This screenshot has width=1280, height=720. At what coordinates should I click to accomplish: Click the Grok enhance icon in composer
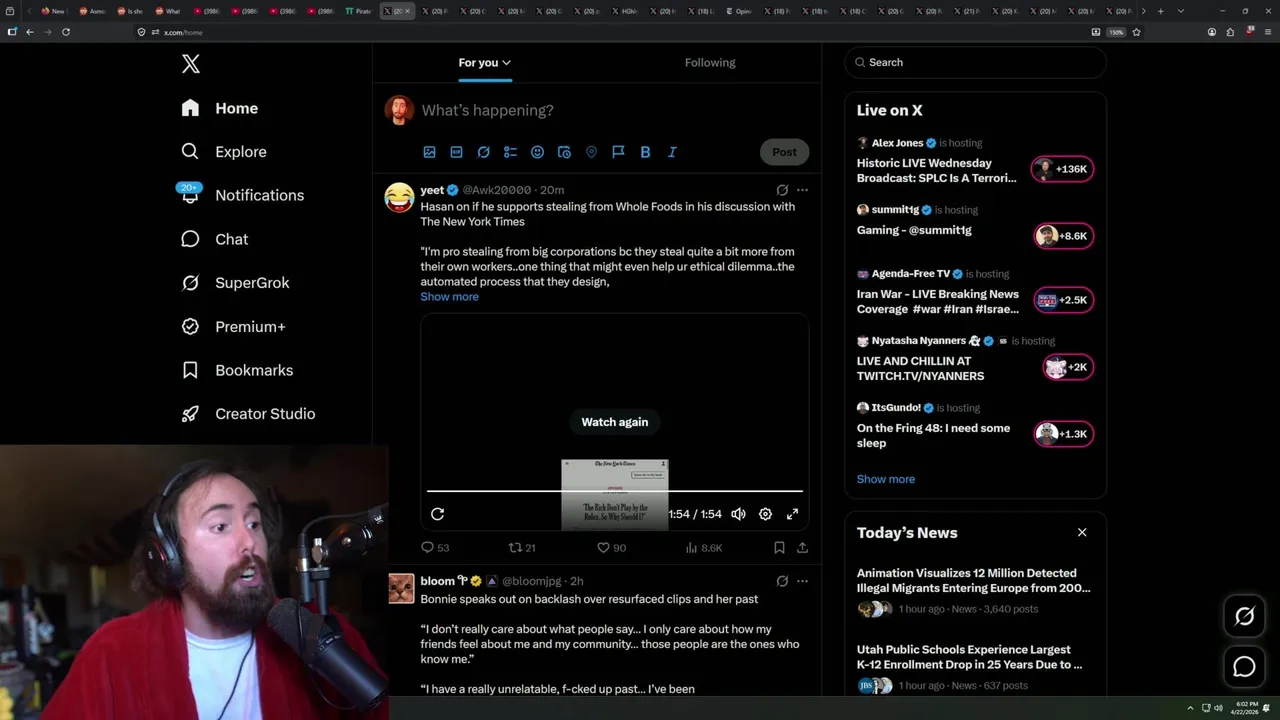483,152
